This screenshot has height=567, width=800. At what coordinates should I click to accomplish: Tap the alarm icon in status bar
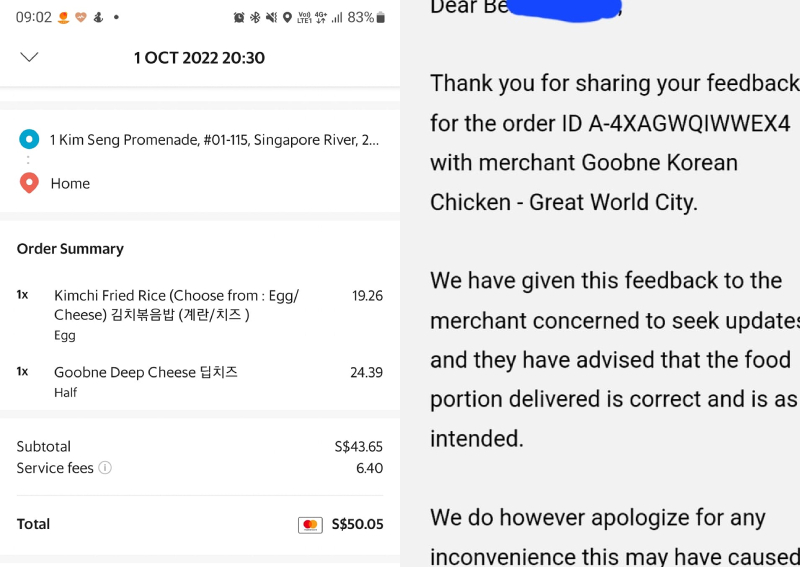tap(239, 18)
